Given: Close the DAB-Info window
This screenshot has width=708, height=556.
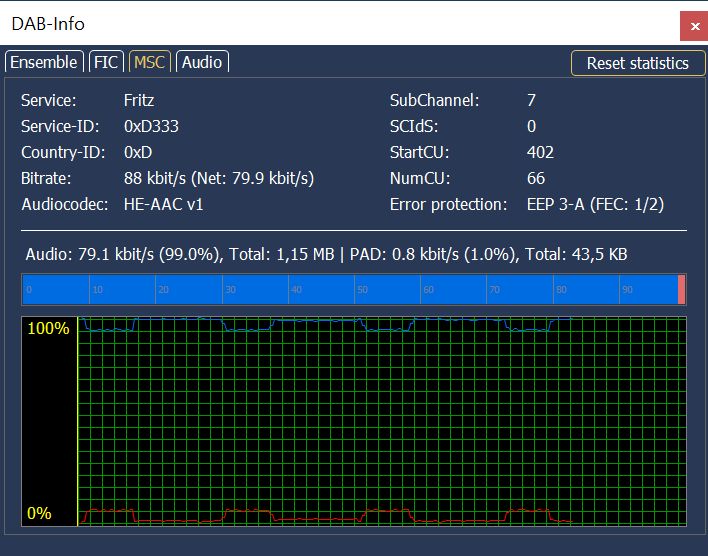Looking at the screenshot, I should pos(694,24).
